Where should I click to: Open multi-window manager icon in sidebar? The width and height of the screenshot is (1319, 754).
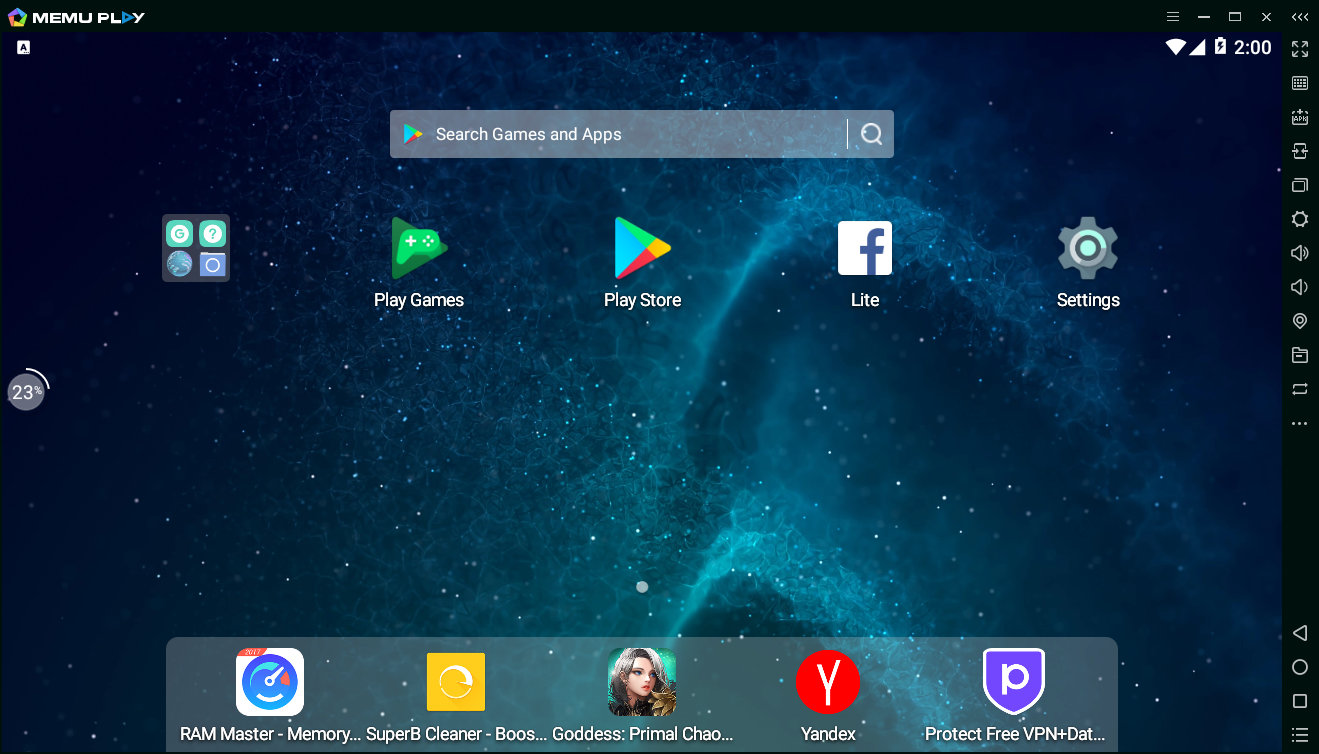(1300, 185)
